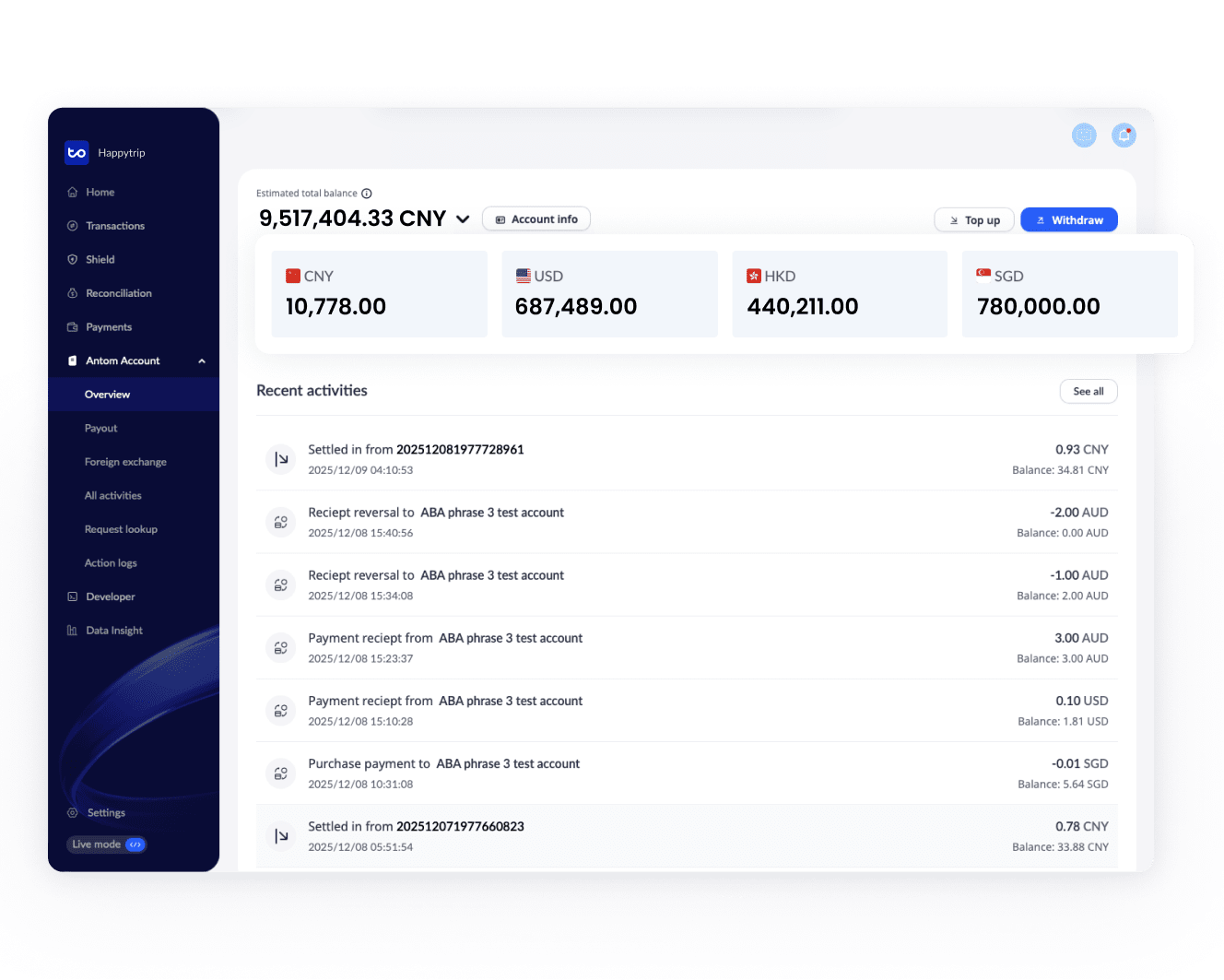Click the Happytrip logo icon
The width and height of the screenshot is (1224, 980).
pos(76,153)
